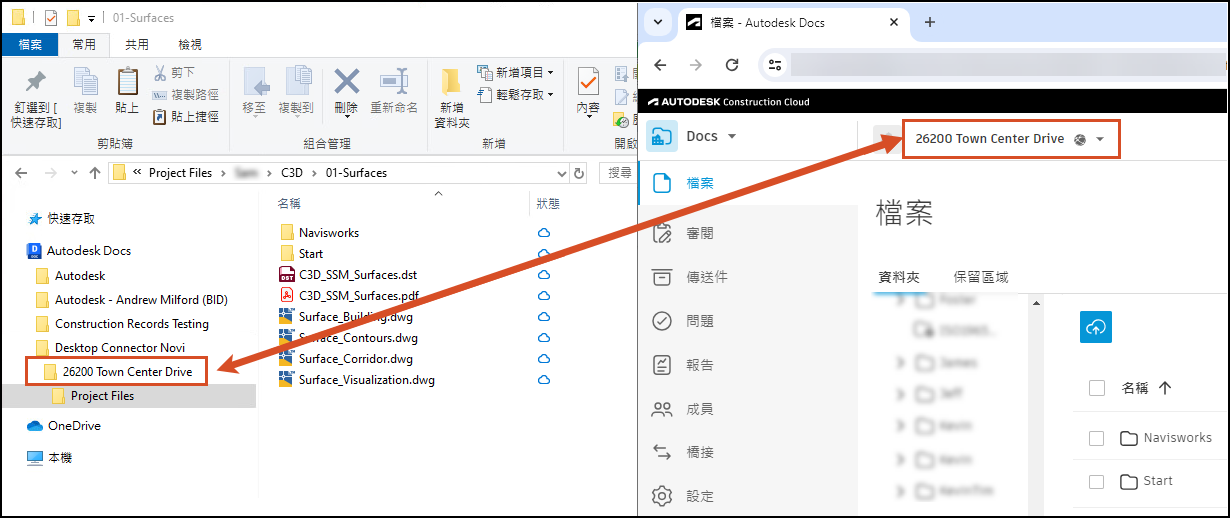
Task: Click Explorer address bar refresh button
Action: point(577,173)
